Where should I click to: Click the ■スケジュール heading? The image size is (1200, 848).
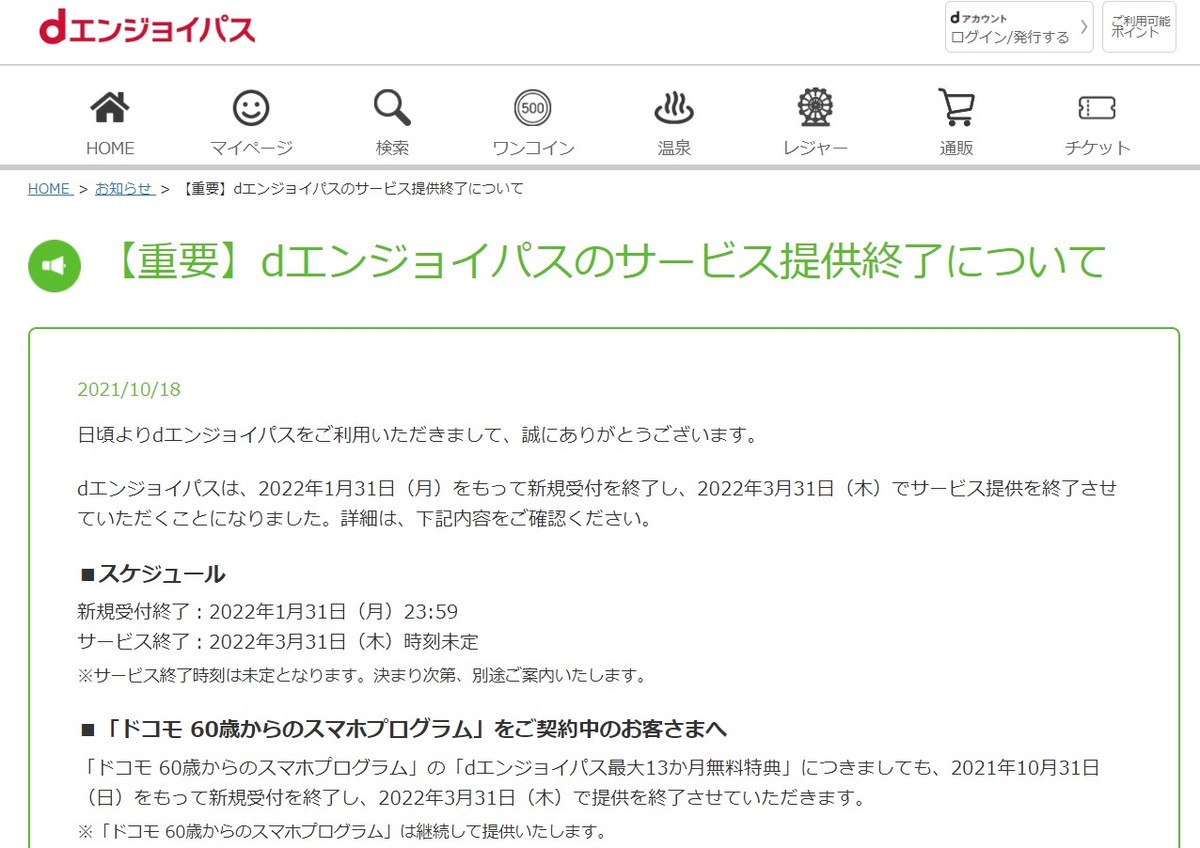(x=152, y=574)
